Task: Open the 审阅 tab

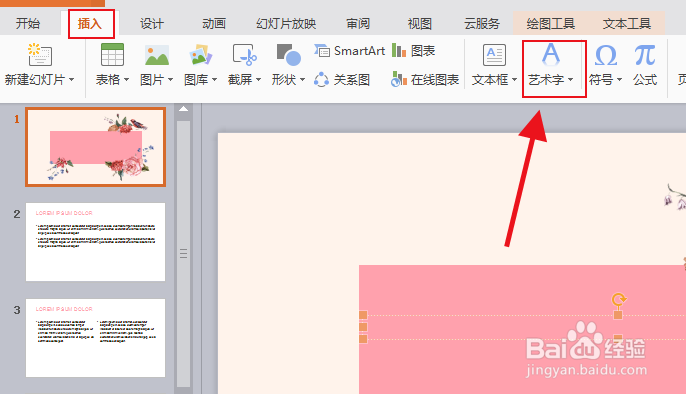Action: click(x=358, y=24)
